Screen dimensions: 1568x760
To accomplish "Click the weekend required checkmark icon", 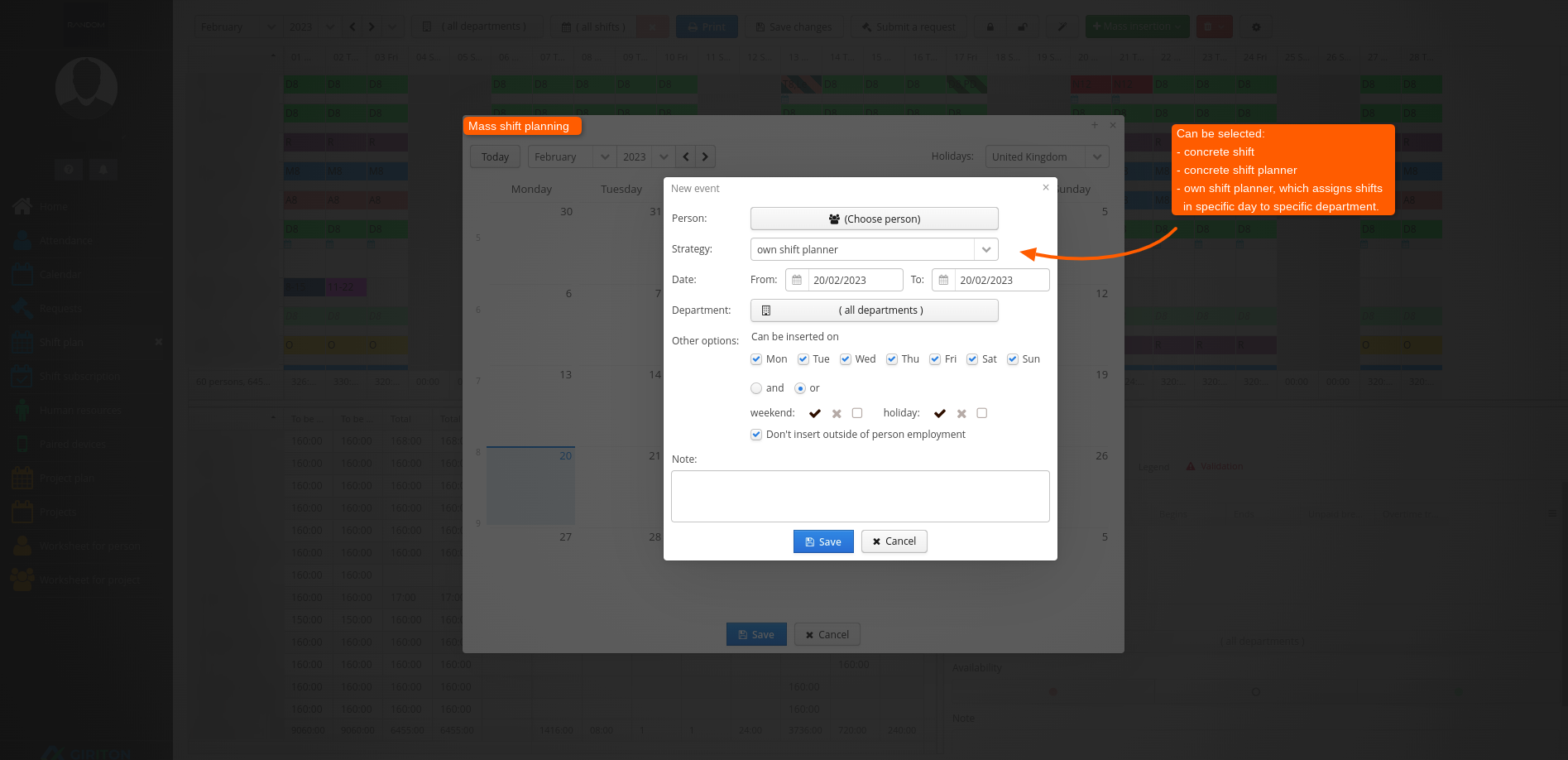I will point(815,413).
